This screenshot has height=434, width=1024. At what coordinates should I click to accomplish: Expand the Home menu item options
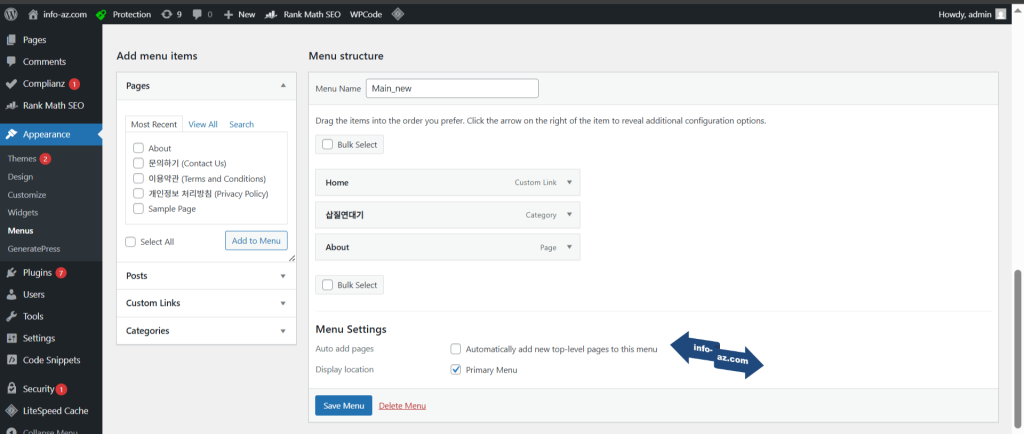click(568, 183)
